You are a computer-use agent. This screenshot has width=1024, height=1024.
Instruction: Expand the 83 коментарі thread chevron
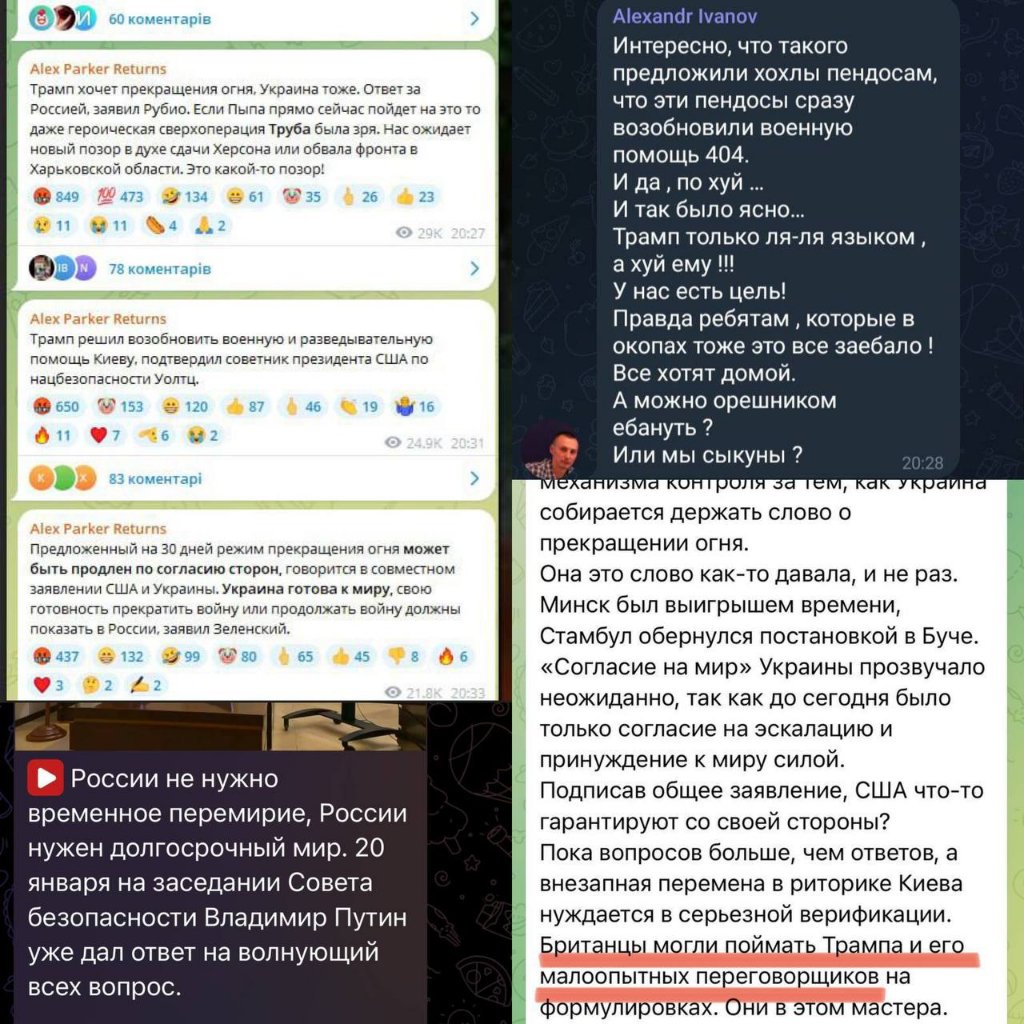[x=475, y=479]
